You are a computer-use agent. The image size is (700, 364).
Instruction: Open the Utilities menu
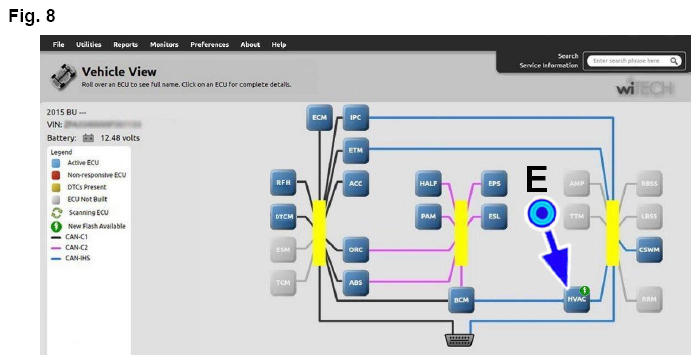88,45
